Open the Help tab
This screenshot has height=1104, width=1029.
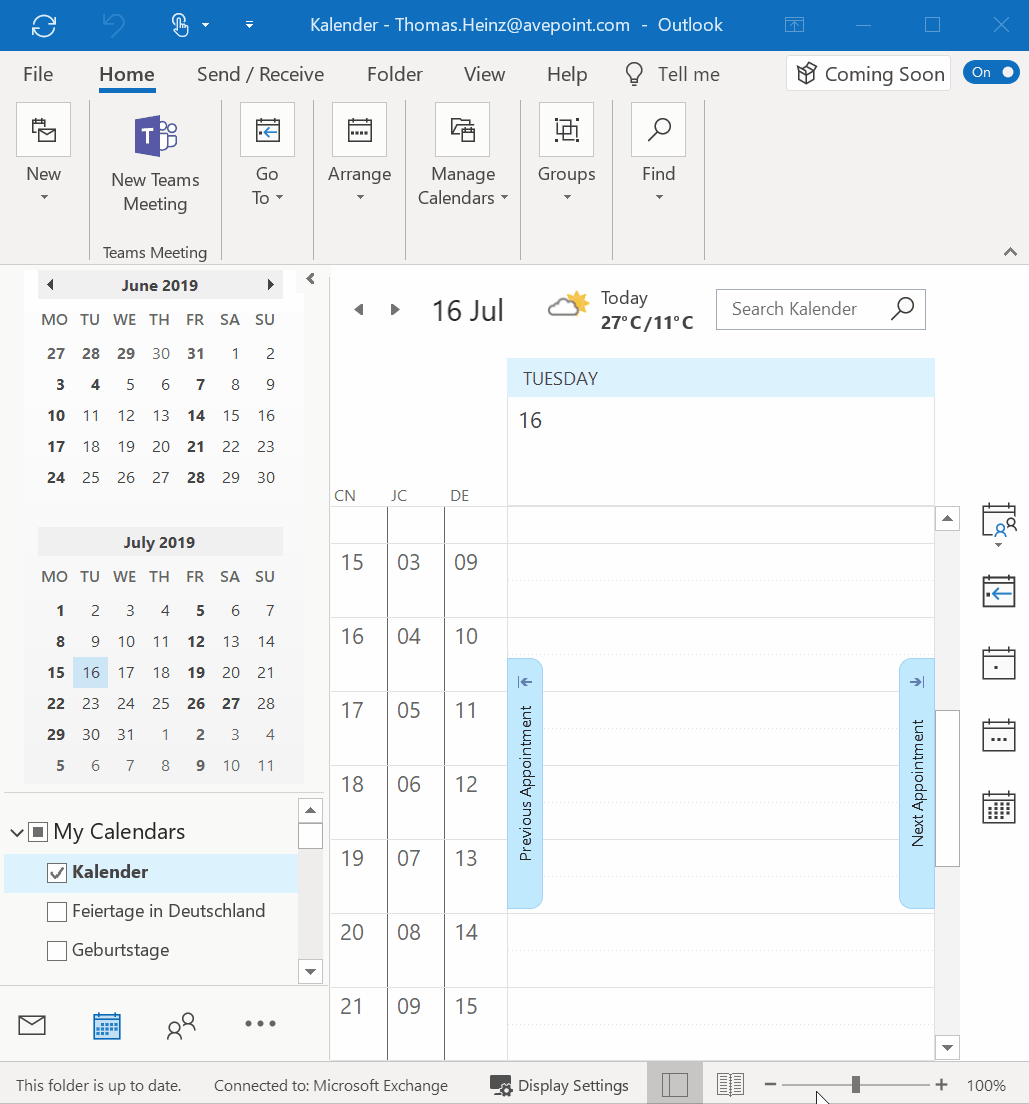click(567, 74)
